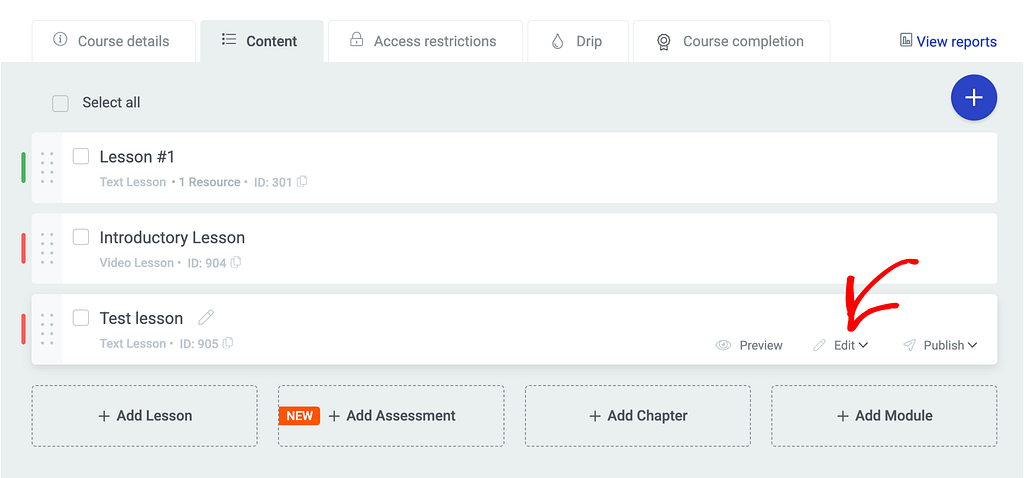This screenshot has height=478, width=1024.
Task: Click the Add Lesson button
Action: [x=144, y=416]
